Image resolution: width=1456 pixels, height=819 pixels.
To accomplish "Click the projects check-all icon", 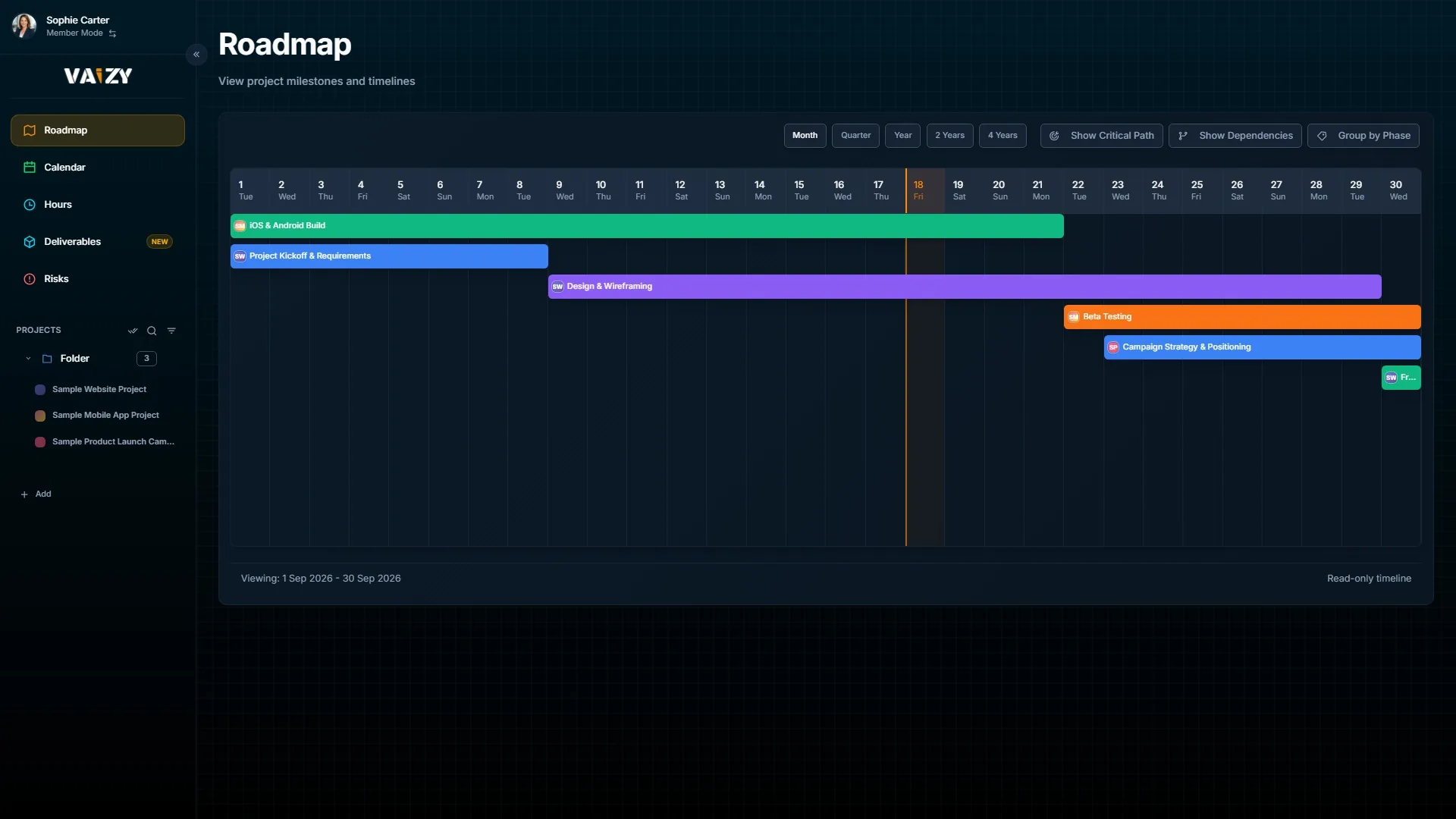I will (x=133, y=331).
